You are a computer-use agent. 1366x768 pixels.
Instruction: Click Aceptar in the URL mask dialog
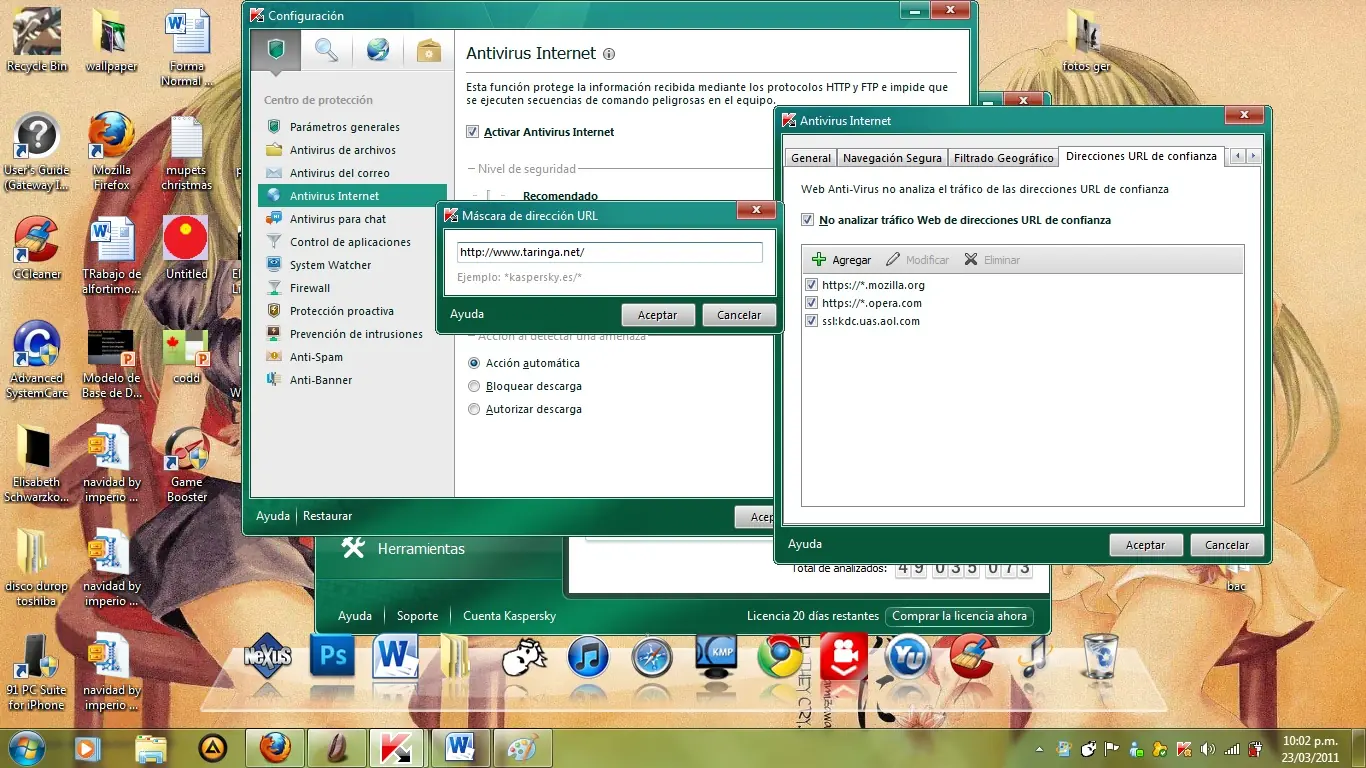coord(658,315)
